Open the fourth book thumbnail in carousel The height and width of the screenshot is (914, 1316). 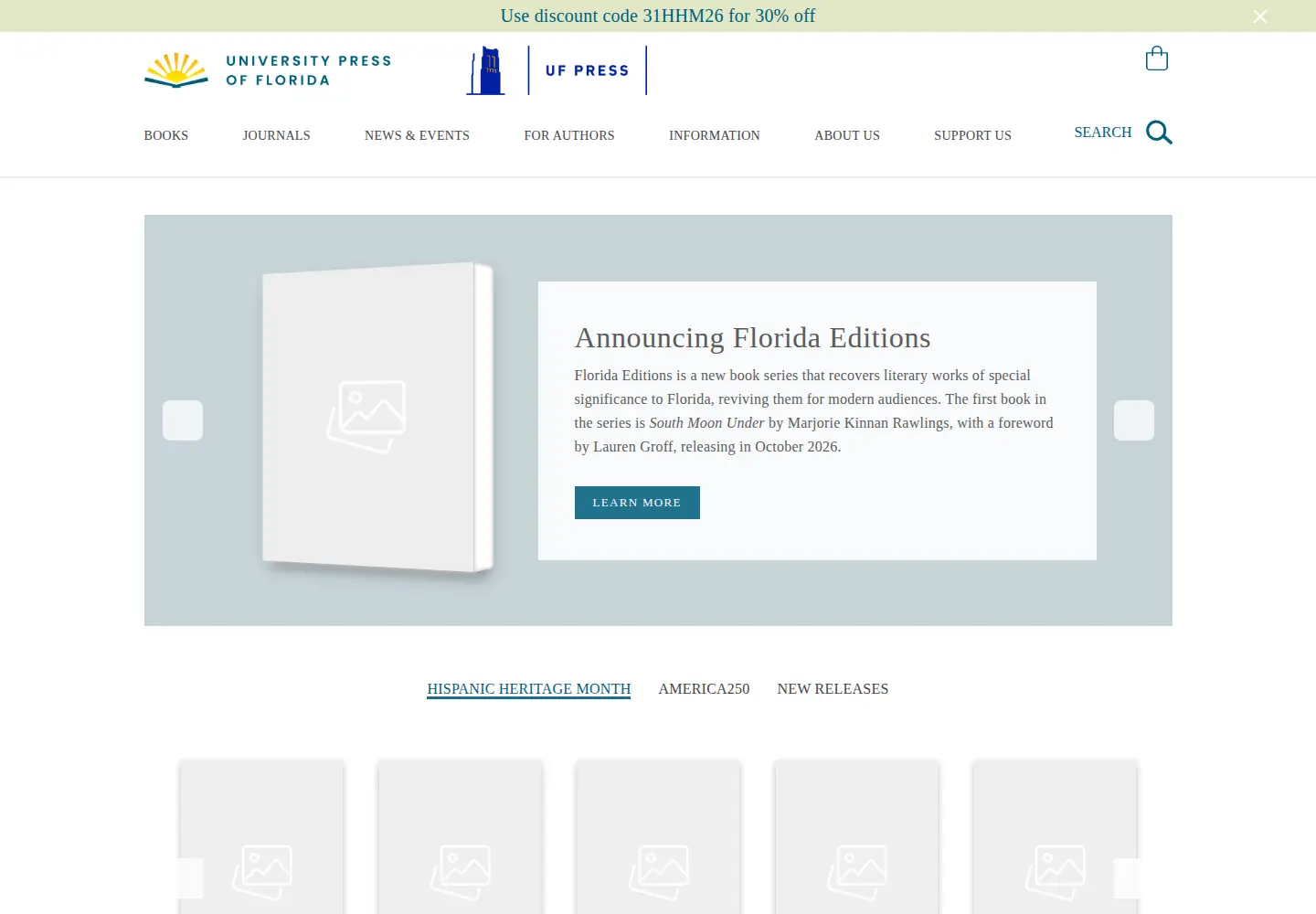pyautogui.click(x=856, y=837)
